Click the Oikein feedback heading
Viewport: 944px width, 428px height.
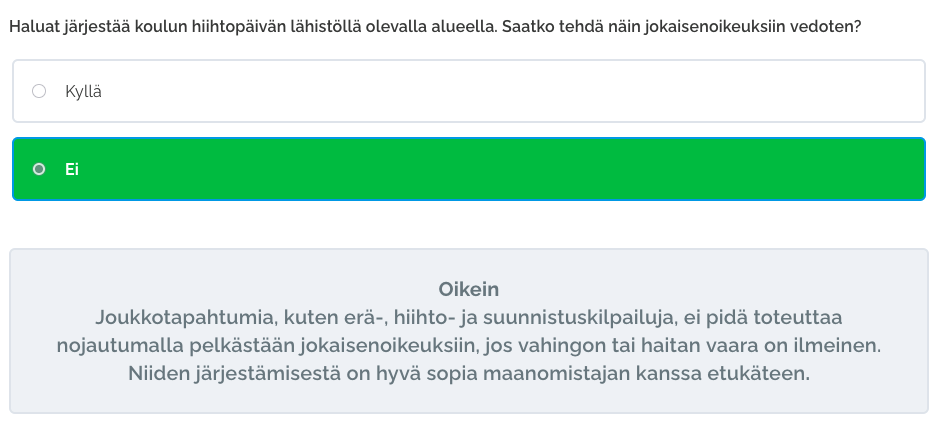coord(468,290)
